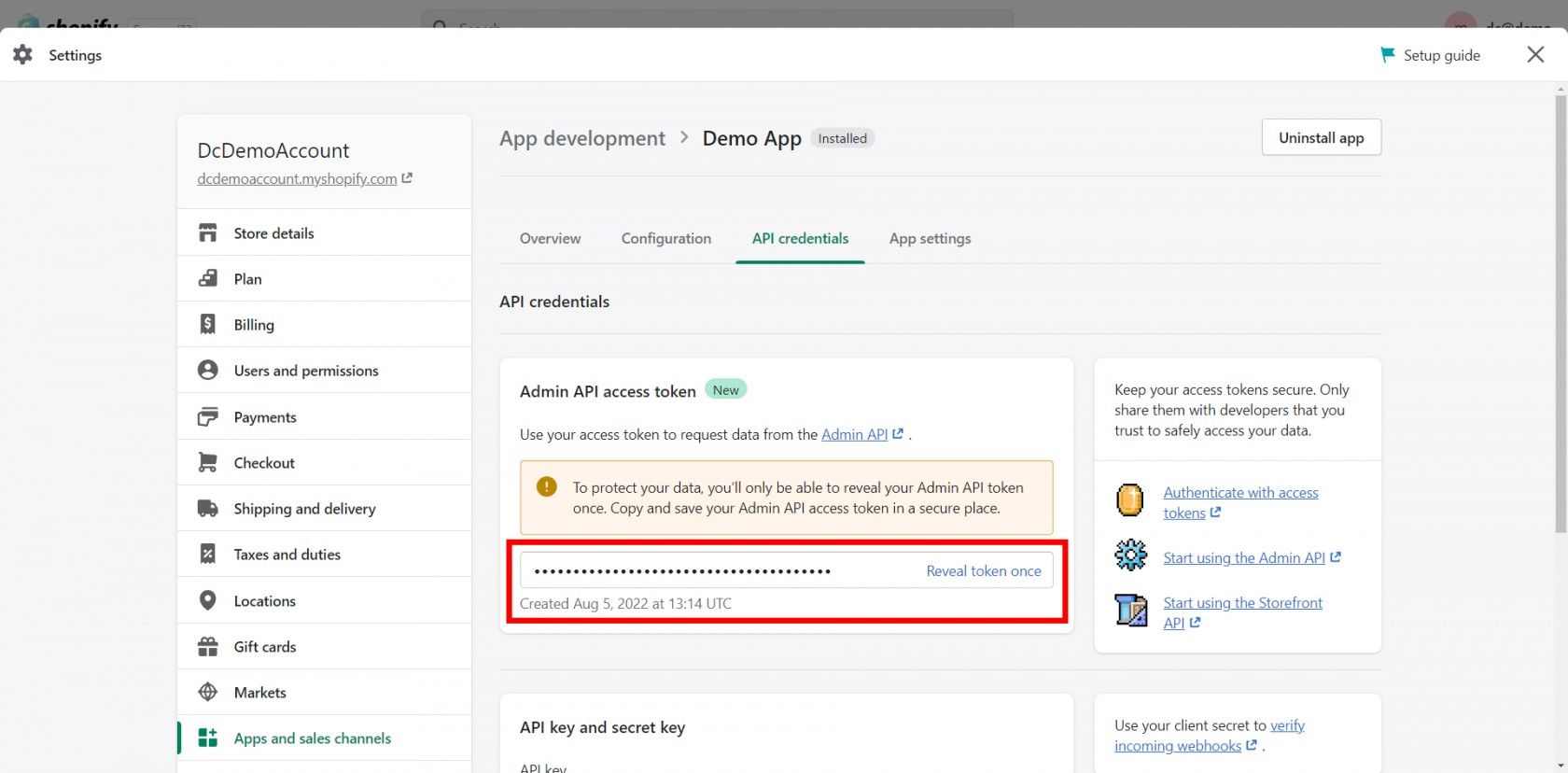Click the Locations pin icon
The width and height of the screenshot is (1568, 773).
(208, 600)
